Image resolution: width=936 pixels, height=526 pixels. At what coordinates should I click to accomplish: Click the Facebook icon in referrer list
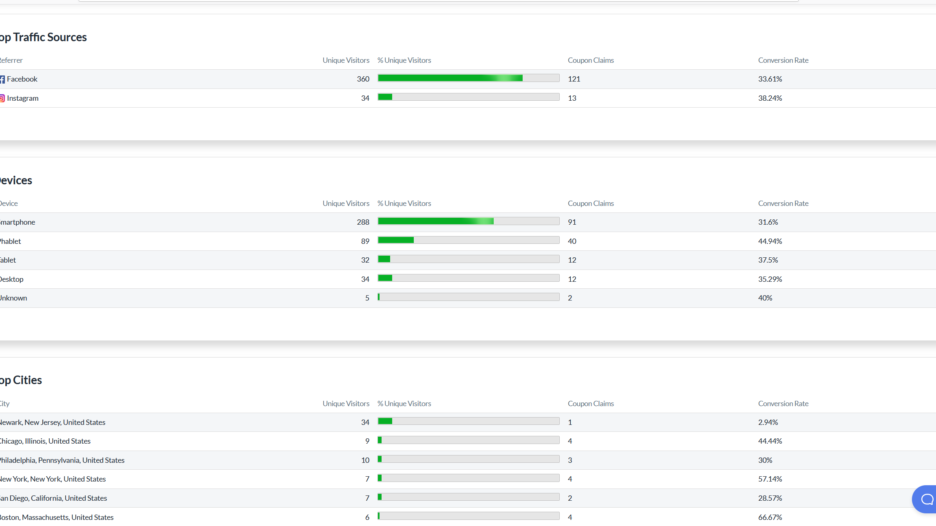[2, 79]
